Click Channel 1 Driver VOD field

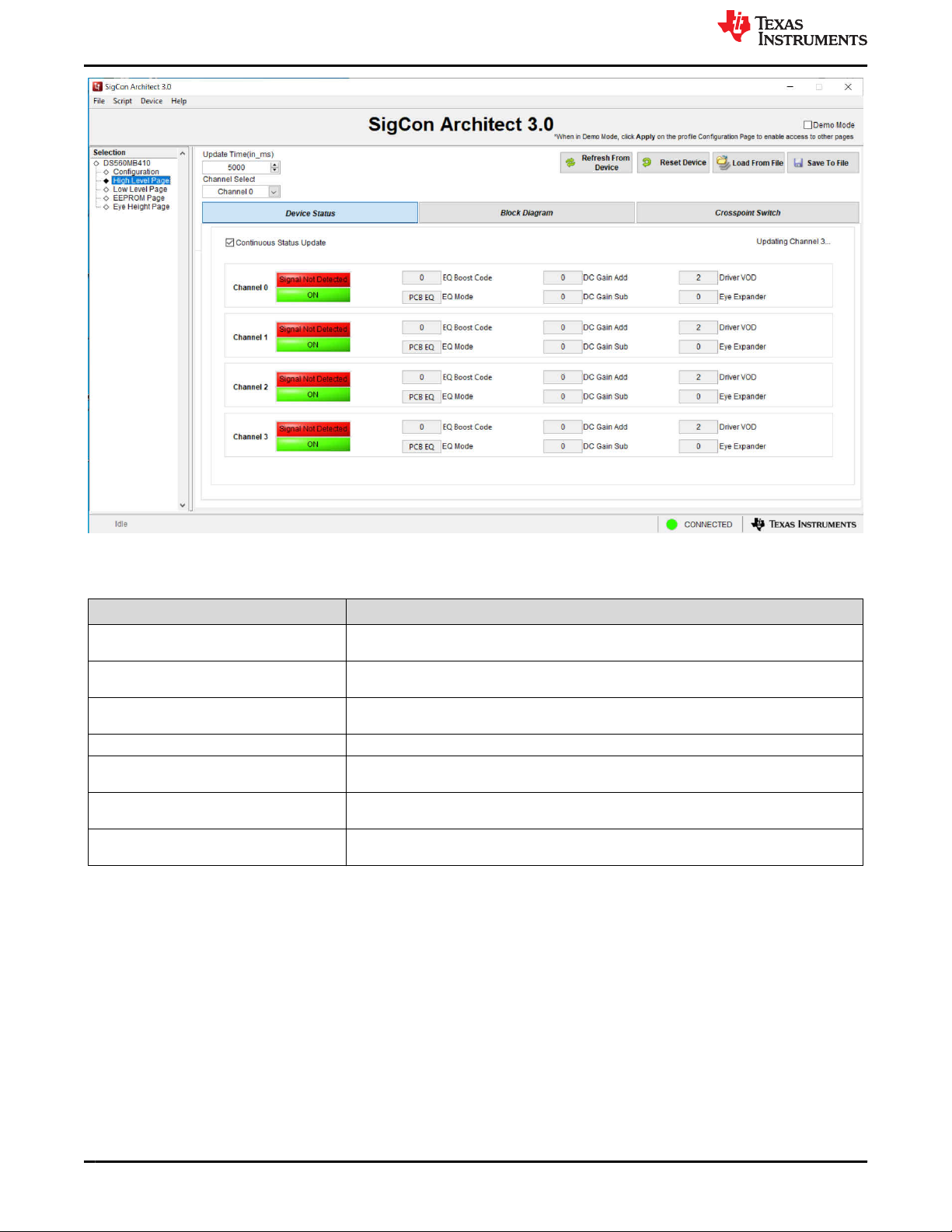(698, 327)
